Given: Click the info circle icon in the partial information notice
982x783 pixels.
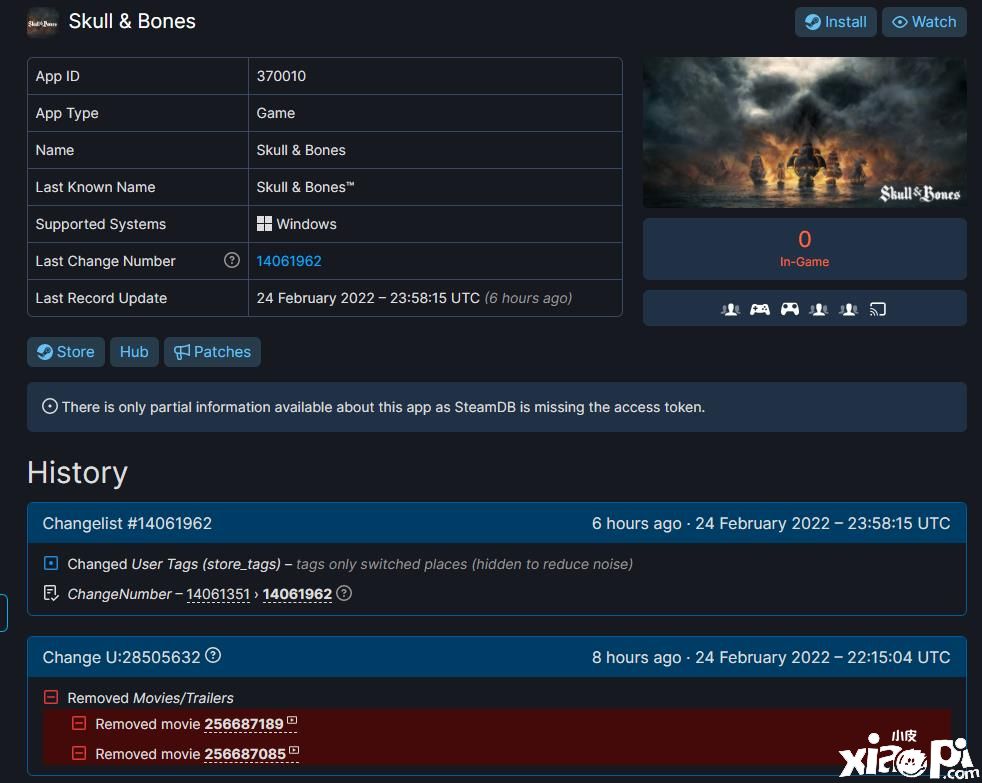Looking at the screenshot, I should coord(50,407).
